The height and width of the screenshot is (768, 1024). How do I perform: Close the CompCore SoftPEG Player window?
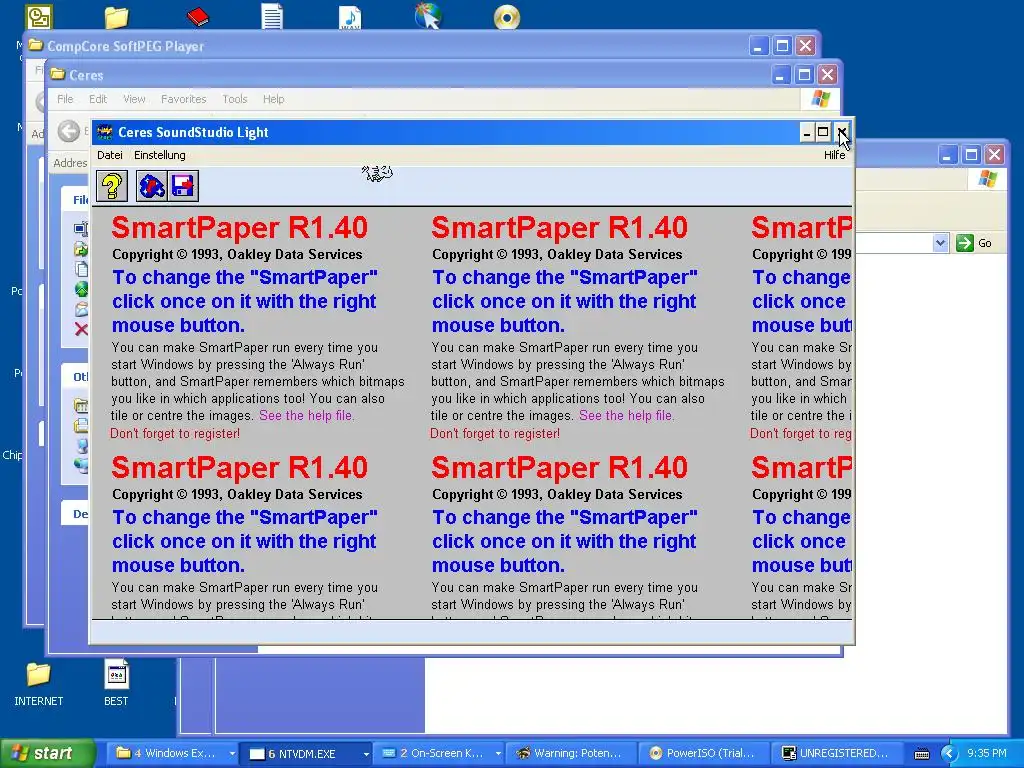[805, 46]
